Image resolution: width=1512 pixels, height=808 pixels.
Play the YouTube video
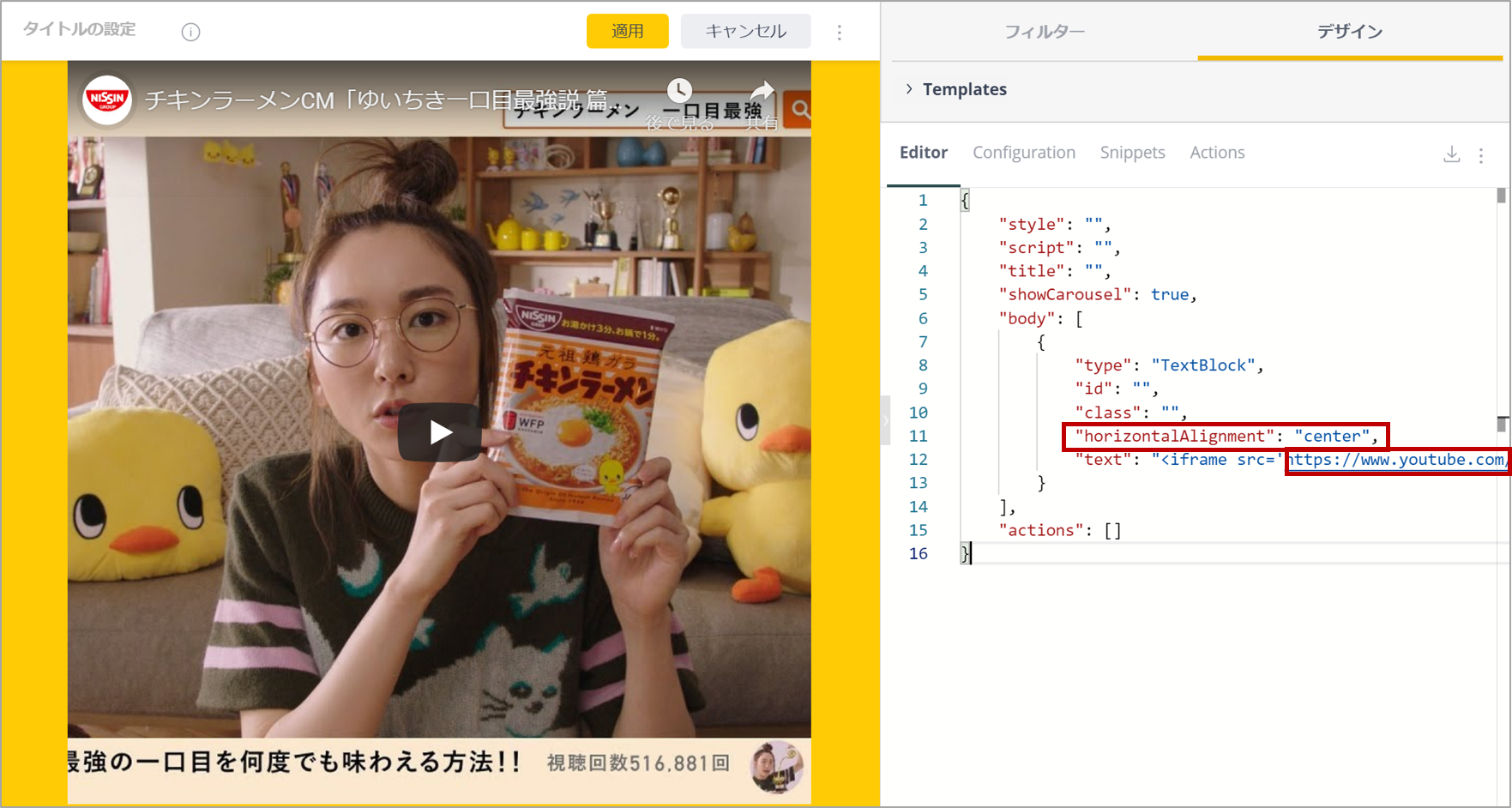[x=440, y=431]
